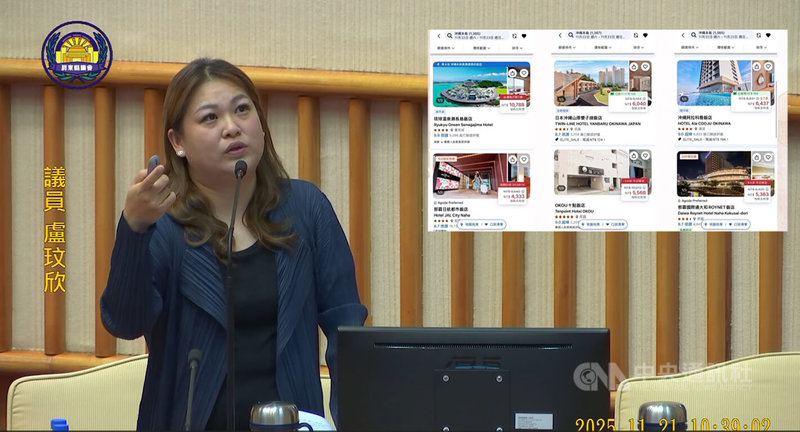Image resolution: width=800 pixels, height=432 pixels.
Task: Click share icon on TWIN-LINE HOTEL YANBARU card
Action: click(x=633, y=68)
